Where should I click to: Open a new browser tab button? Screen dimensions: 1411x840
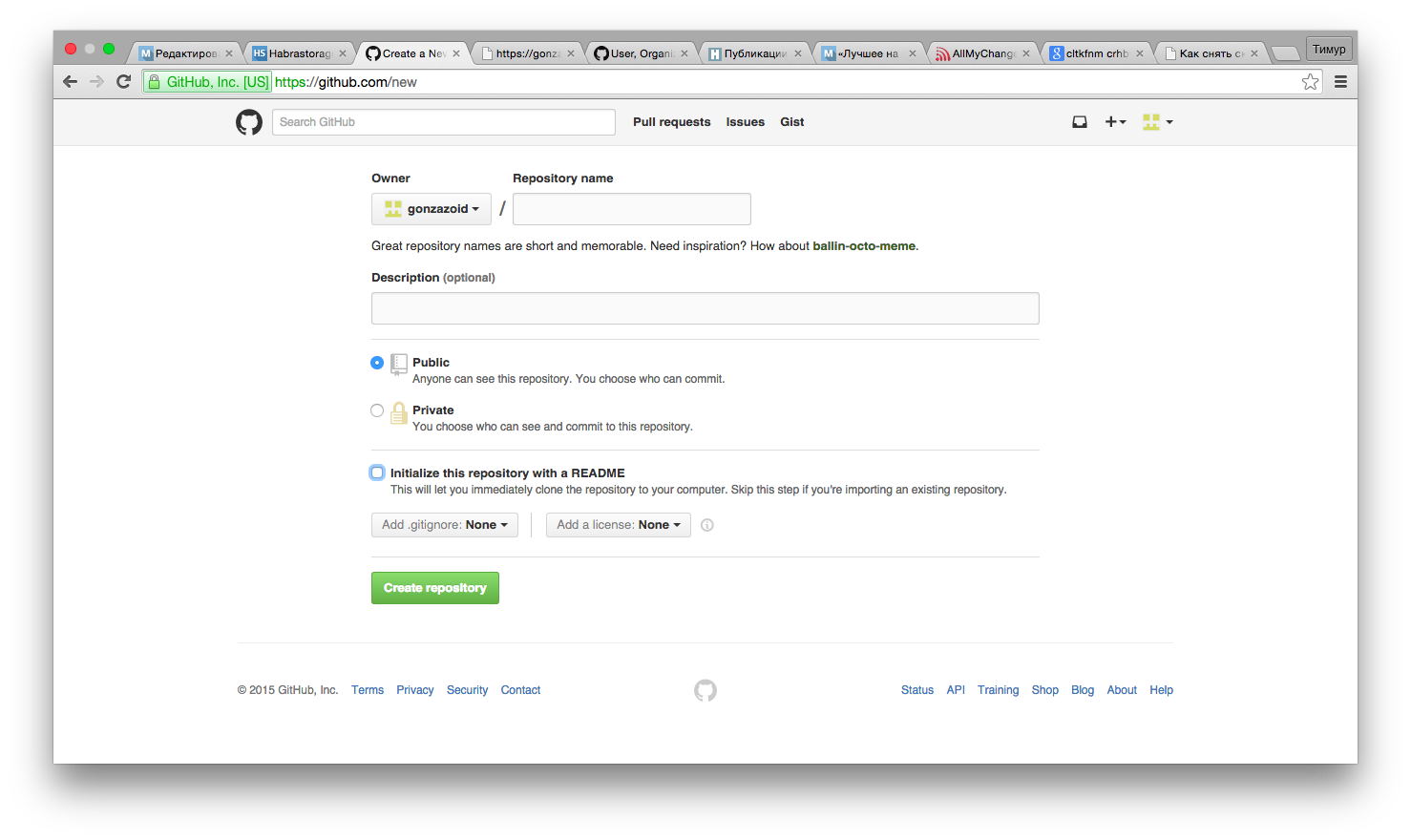[1286, 53]
